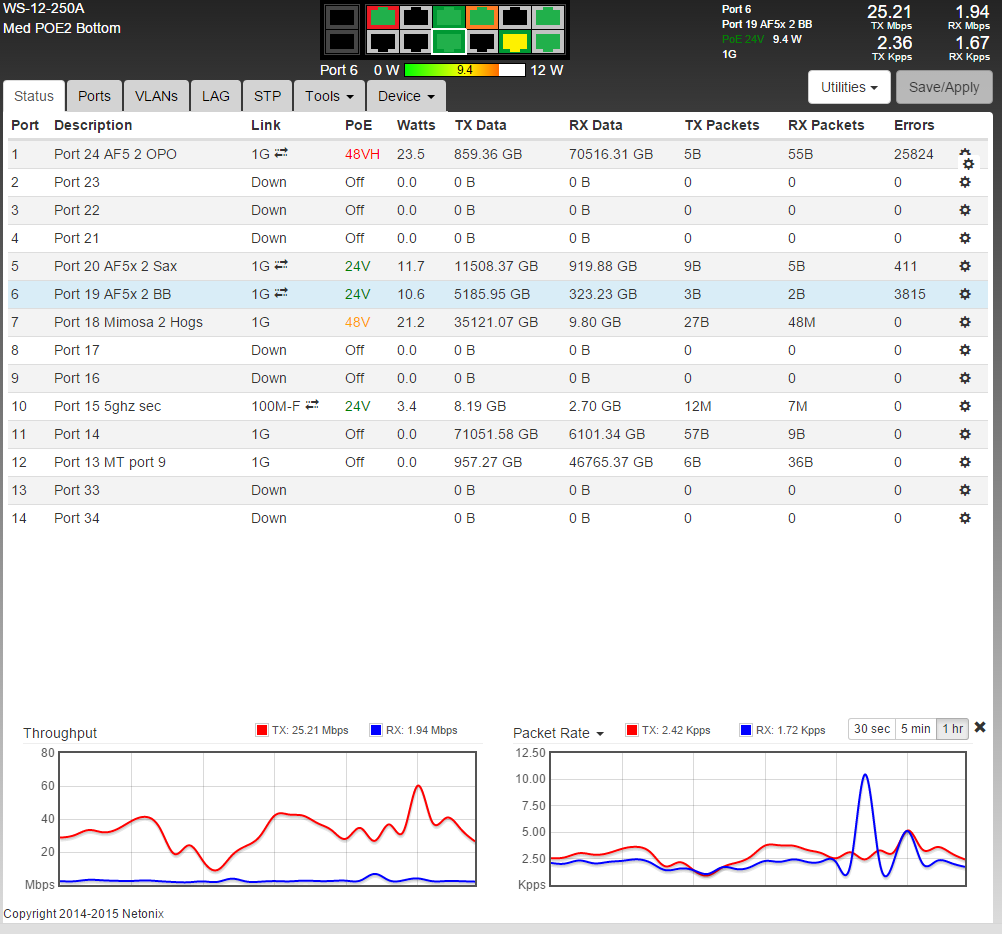Click gear icon on Port 34 row

[964, 518]
